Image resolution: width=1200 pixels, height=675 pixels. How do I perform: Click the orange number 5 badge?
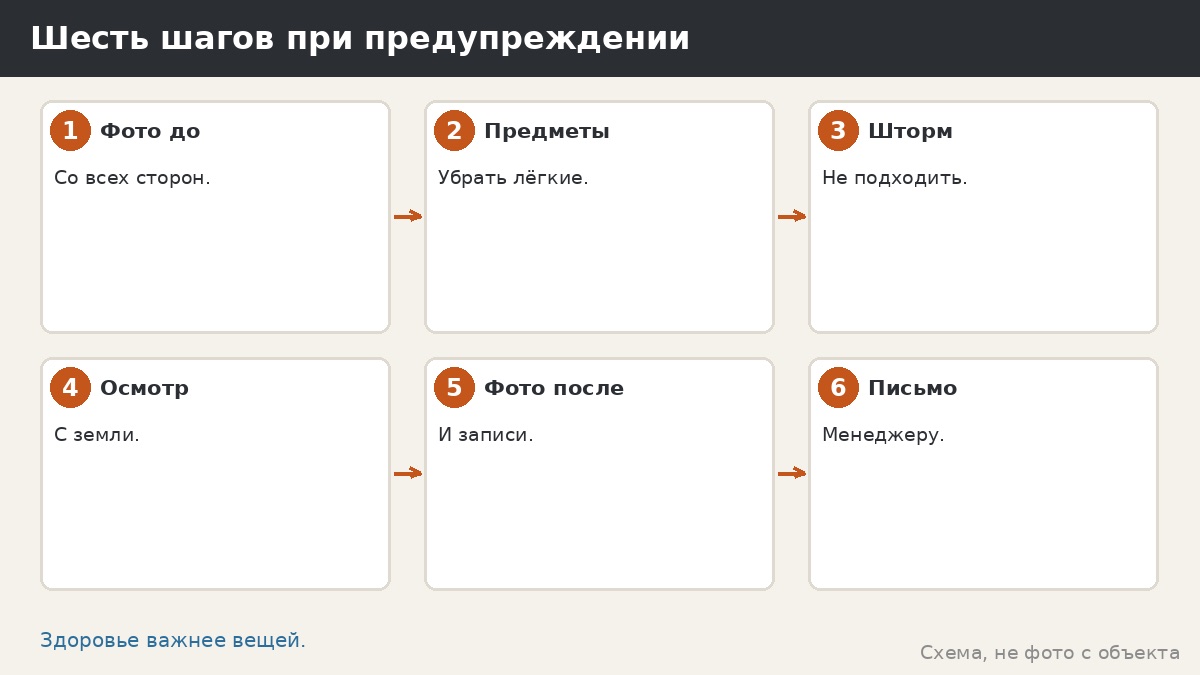[454, 388]
